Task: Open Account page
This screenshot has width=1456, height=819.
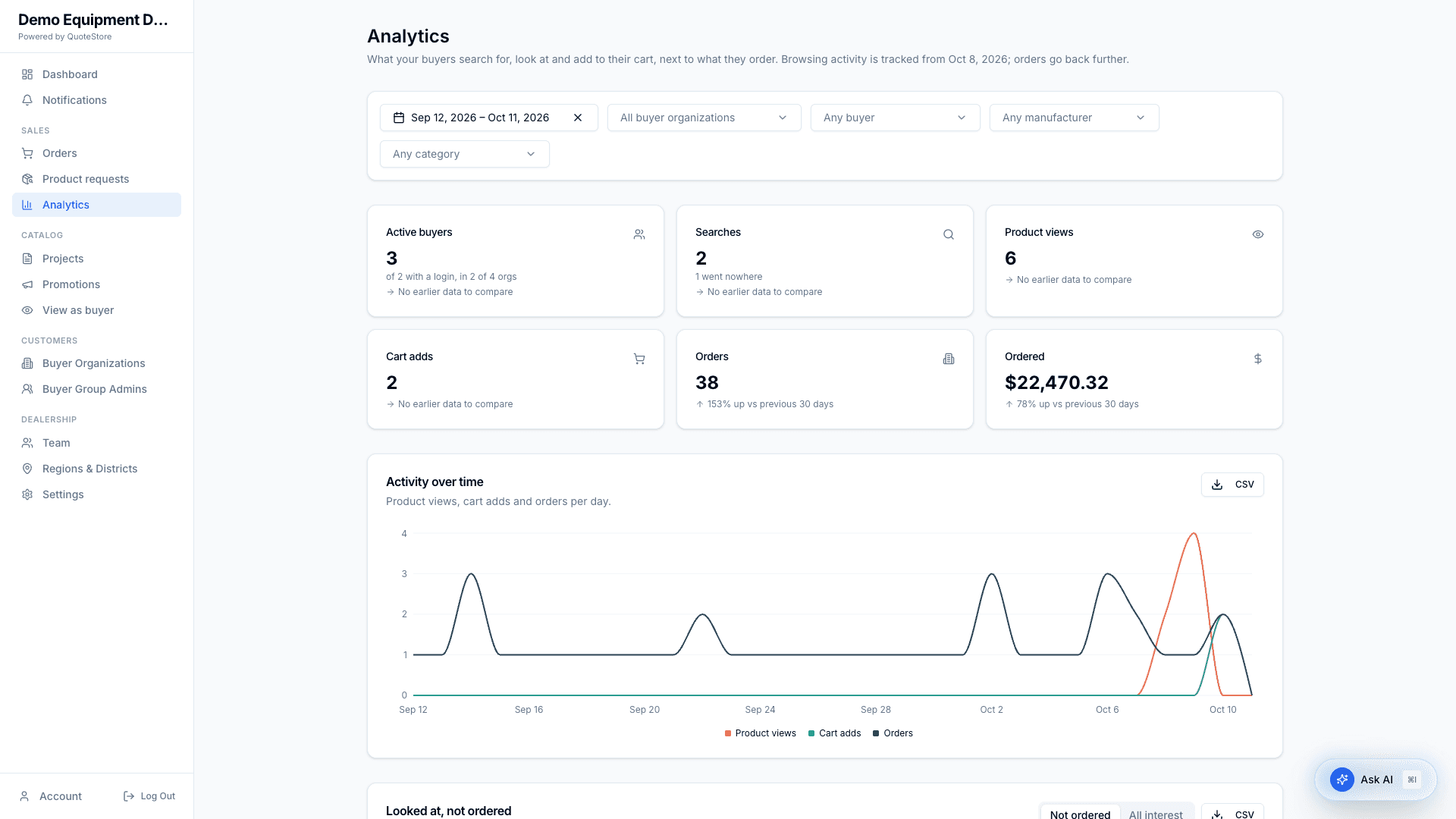Action: (51, 796)
